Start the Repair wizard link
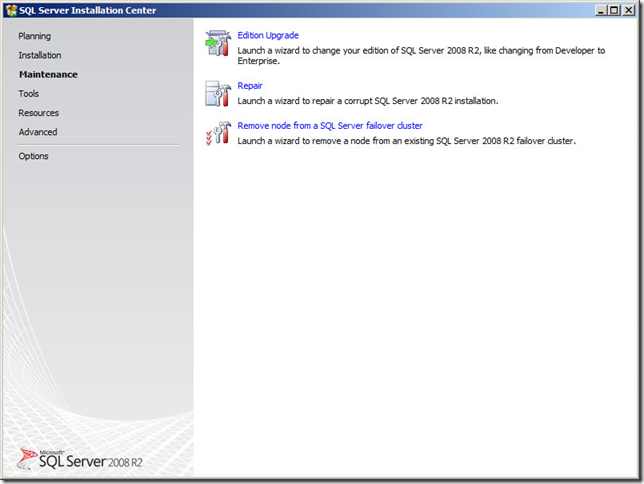 click(x=250, y=86)
